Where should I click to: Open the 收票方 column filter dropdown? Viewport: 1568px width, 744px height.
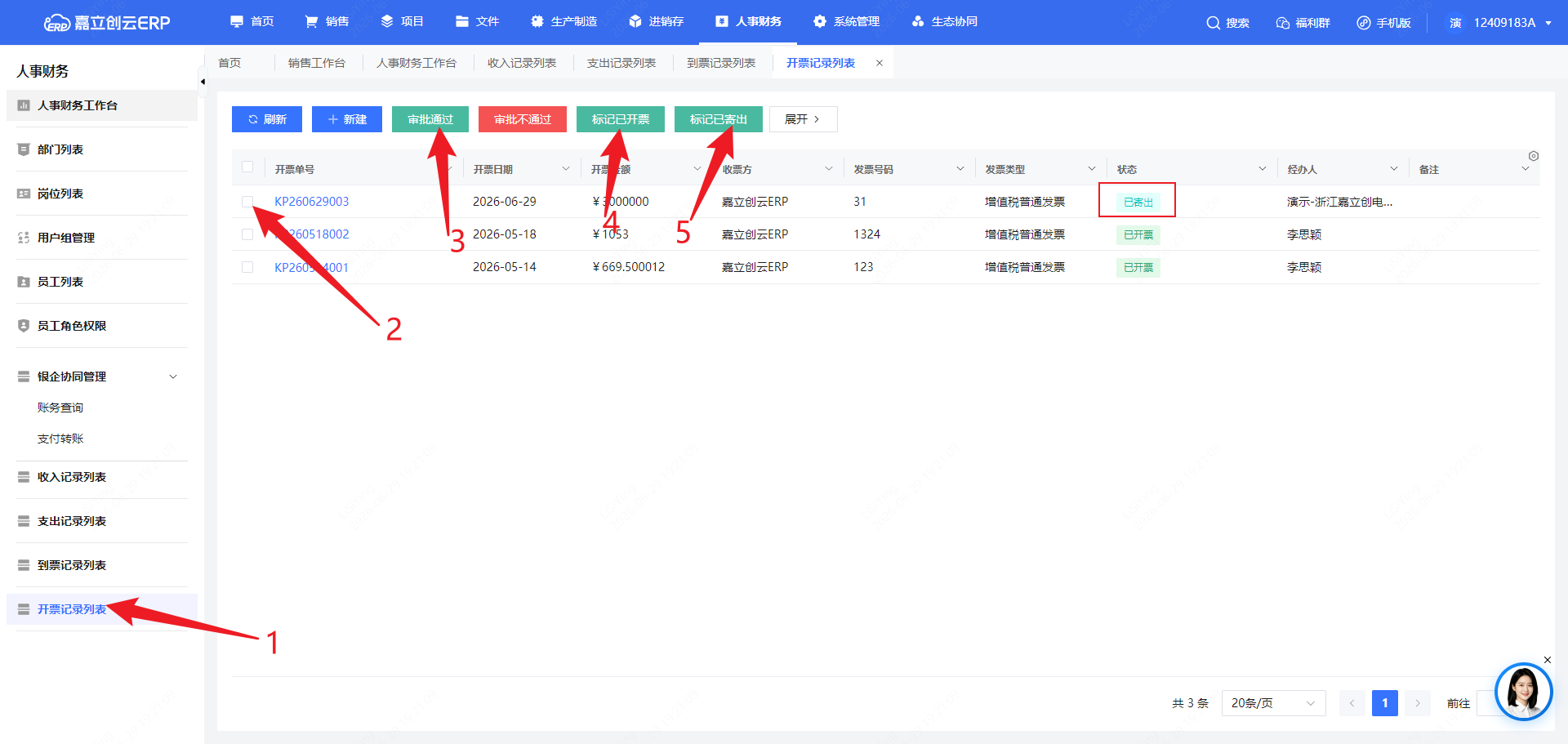(x=829, y=168)
